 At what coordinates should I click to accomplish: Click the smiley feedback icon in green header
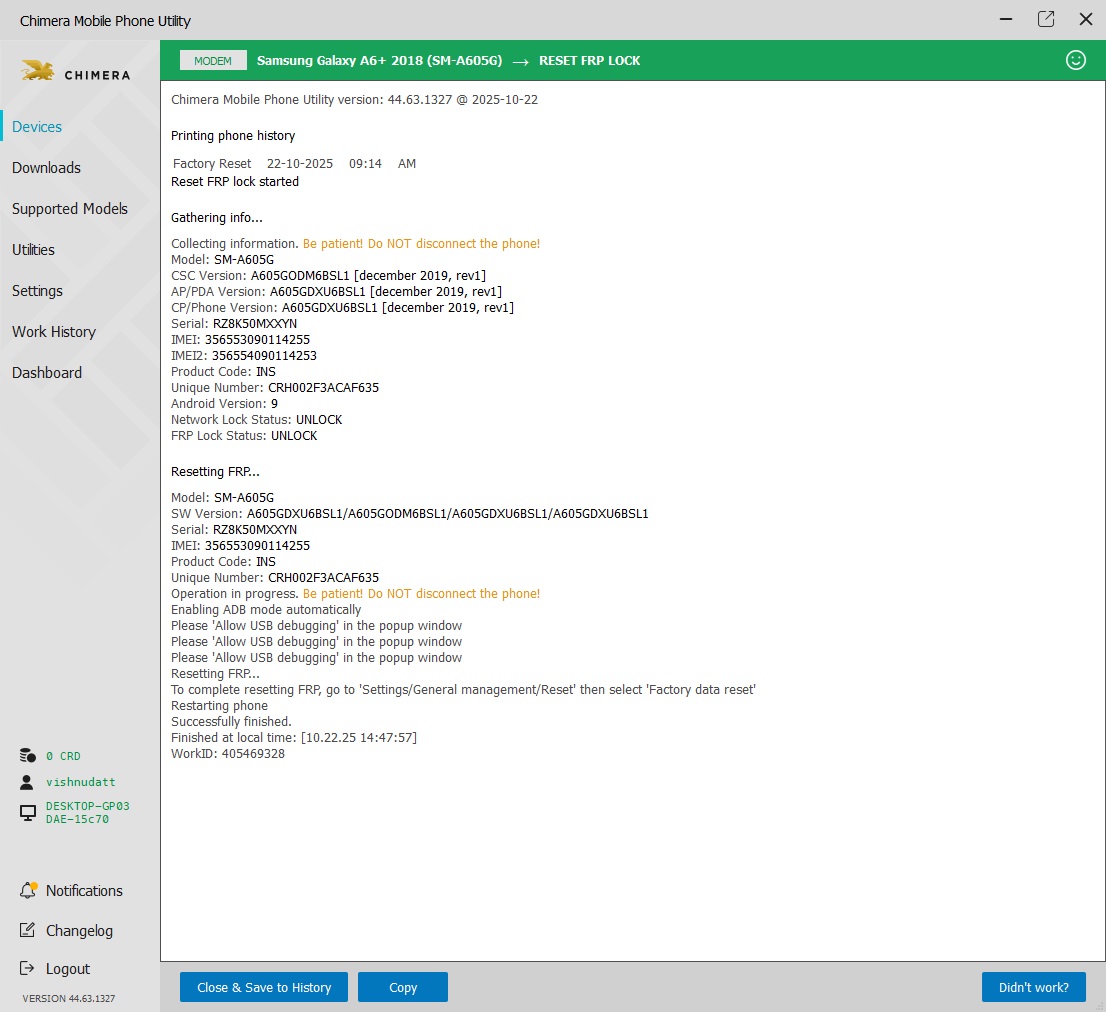coord(1075,60)
